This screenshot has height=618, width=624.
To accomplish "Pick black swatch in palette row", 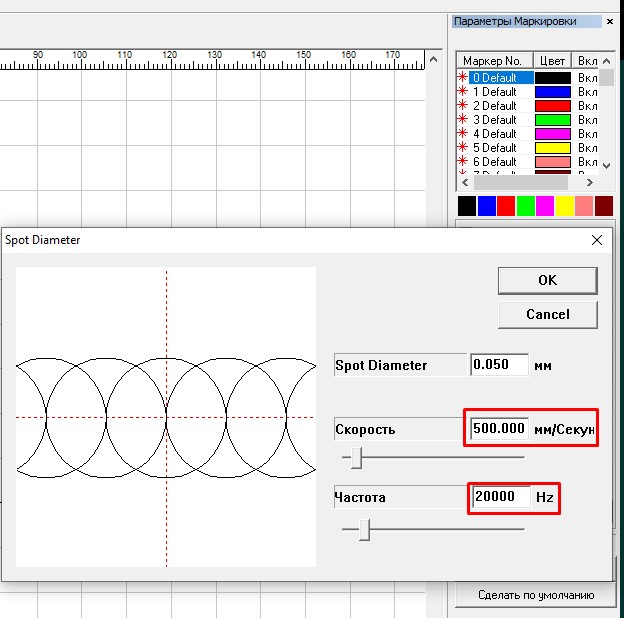I will tap(467, 206).
